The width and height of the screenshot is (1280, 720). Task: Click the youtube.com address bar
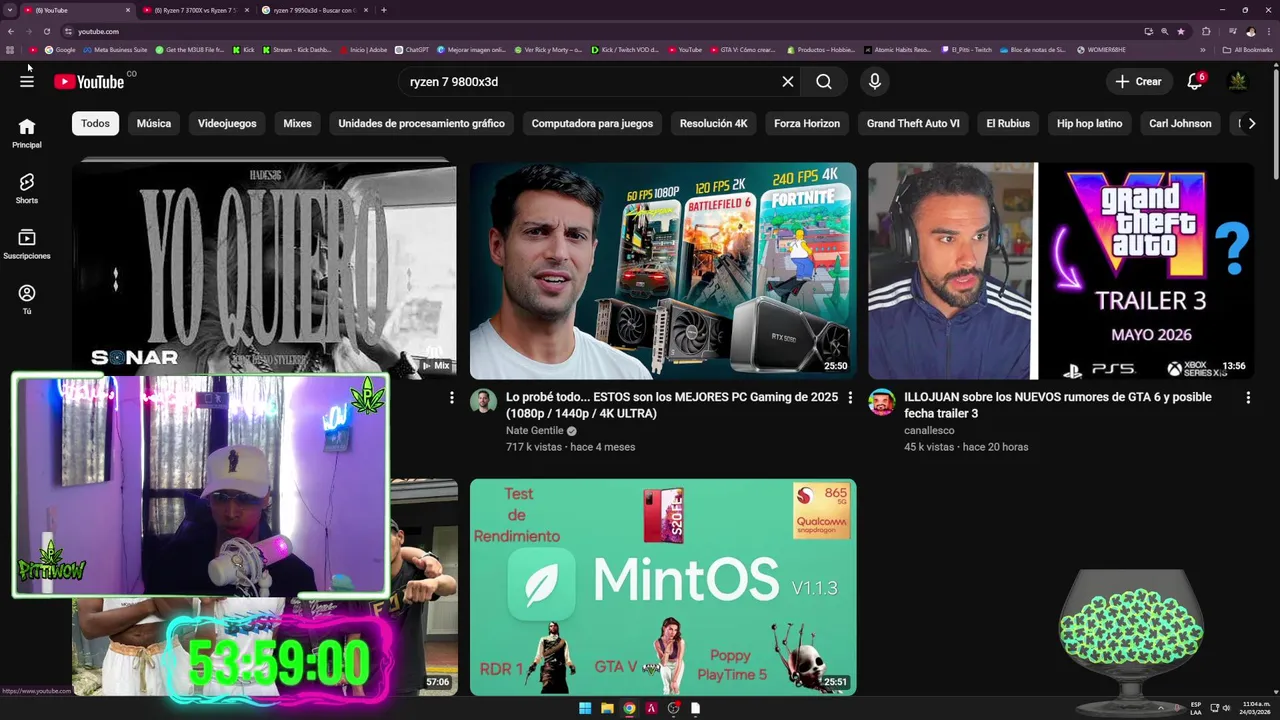(x=600, y=31)
